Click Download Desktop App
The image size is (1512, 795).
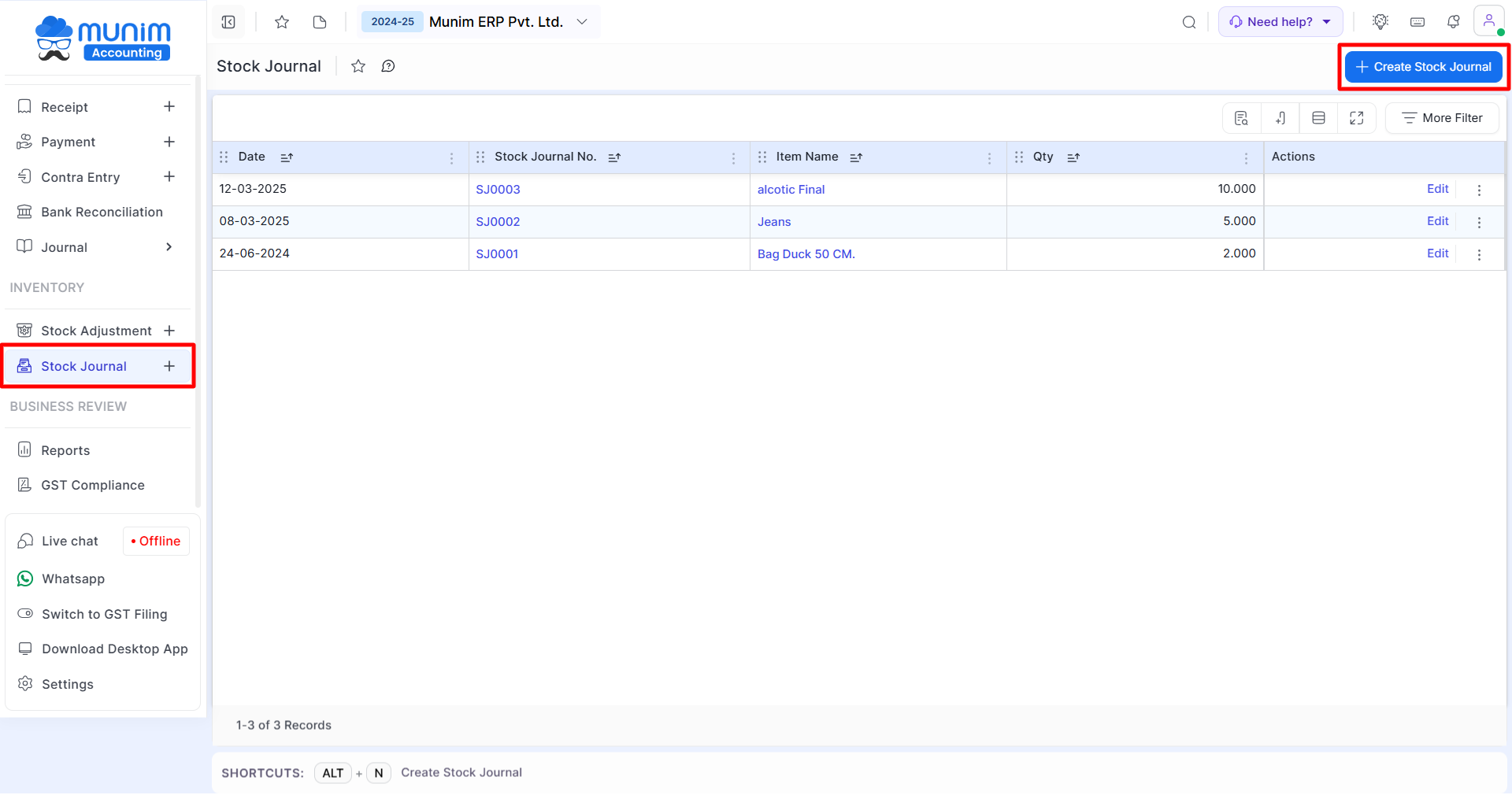(114, 649)
